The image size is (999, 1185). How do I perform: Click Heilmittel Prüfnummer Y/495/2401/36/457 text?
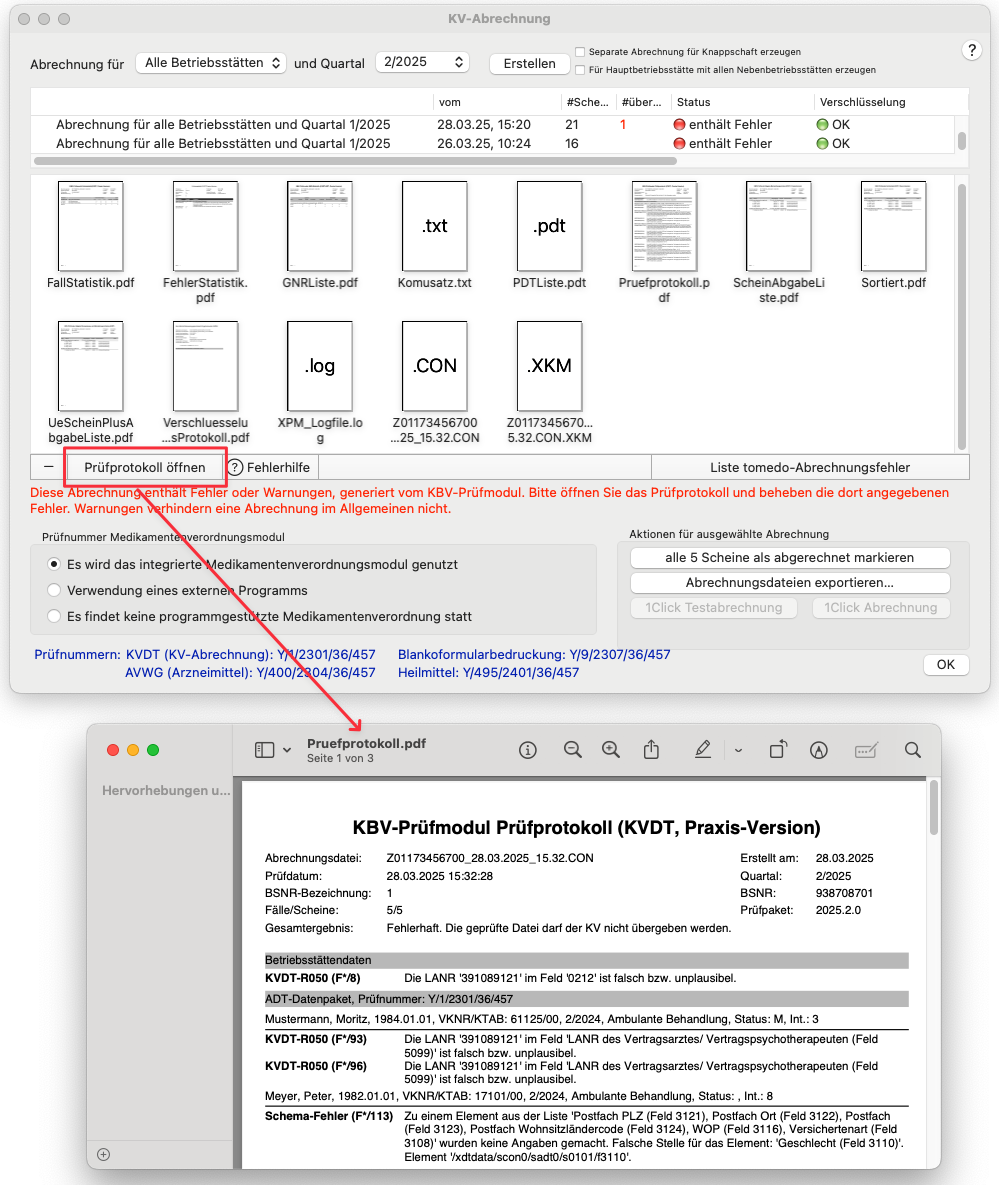coord(488,673)
